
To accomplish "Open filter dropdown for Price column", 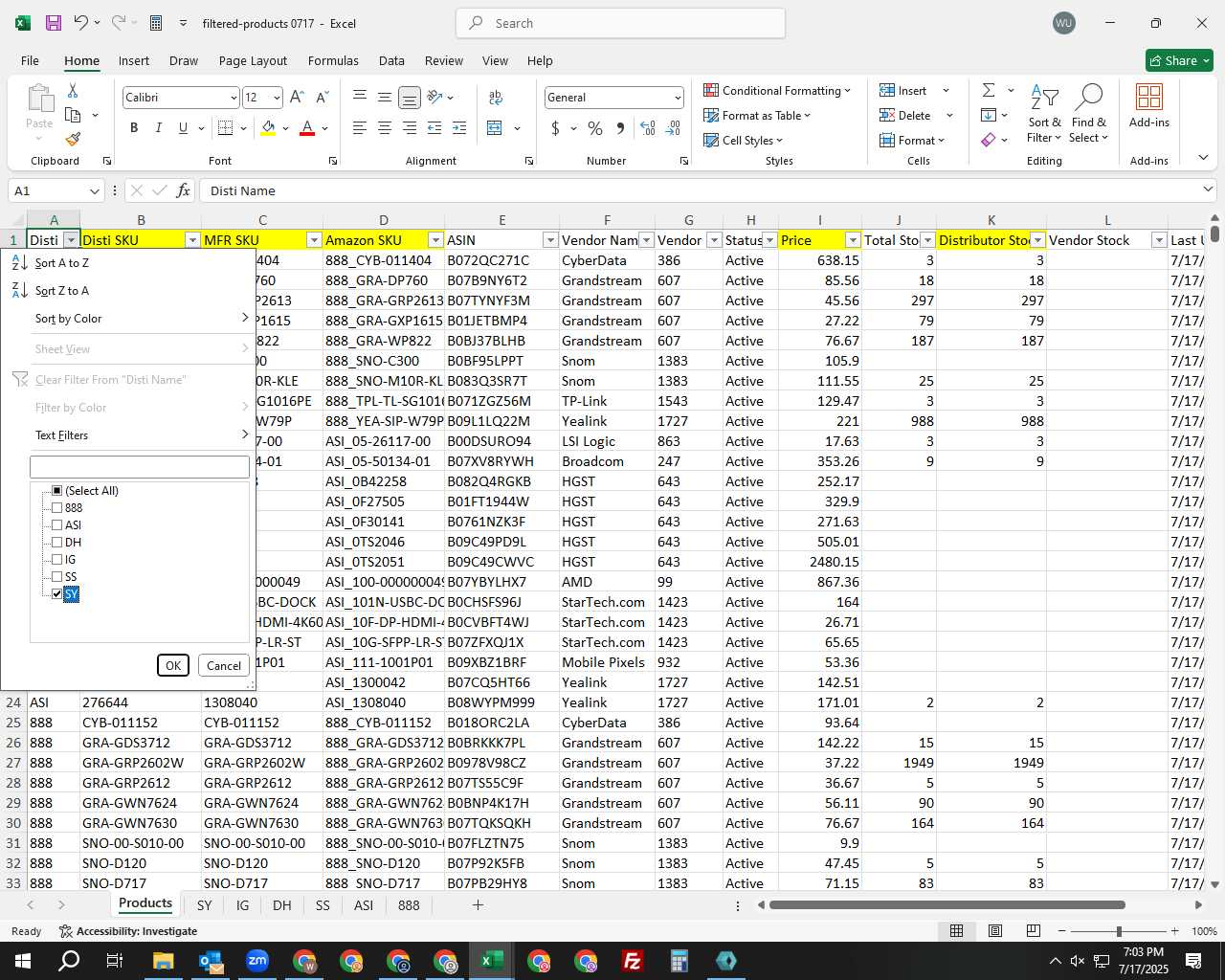I will tap(853, 240).
